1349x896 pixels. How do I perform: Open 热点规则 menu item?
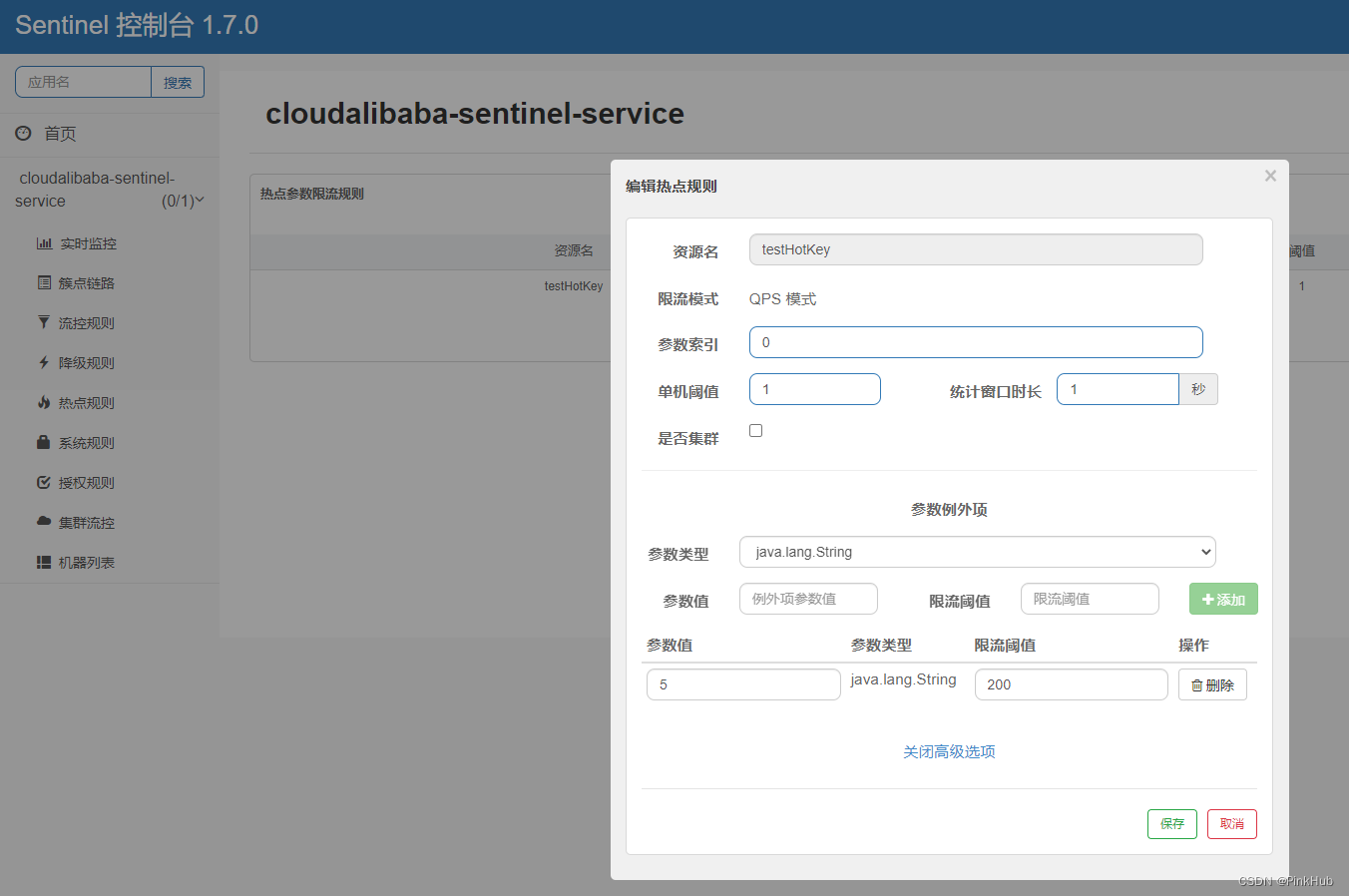(x=87, y=403)
